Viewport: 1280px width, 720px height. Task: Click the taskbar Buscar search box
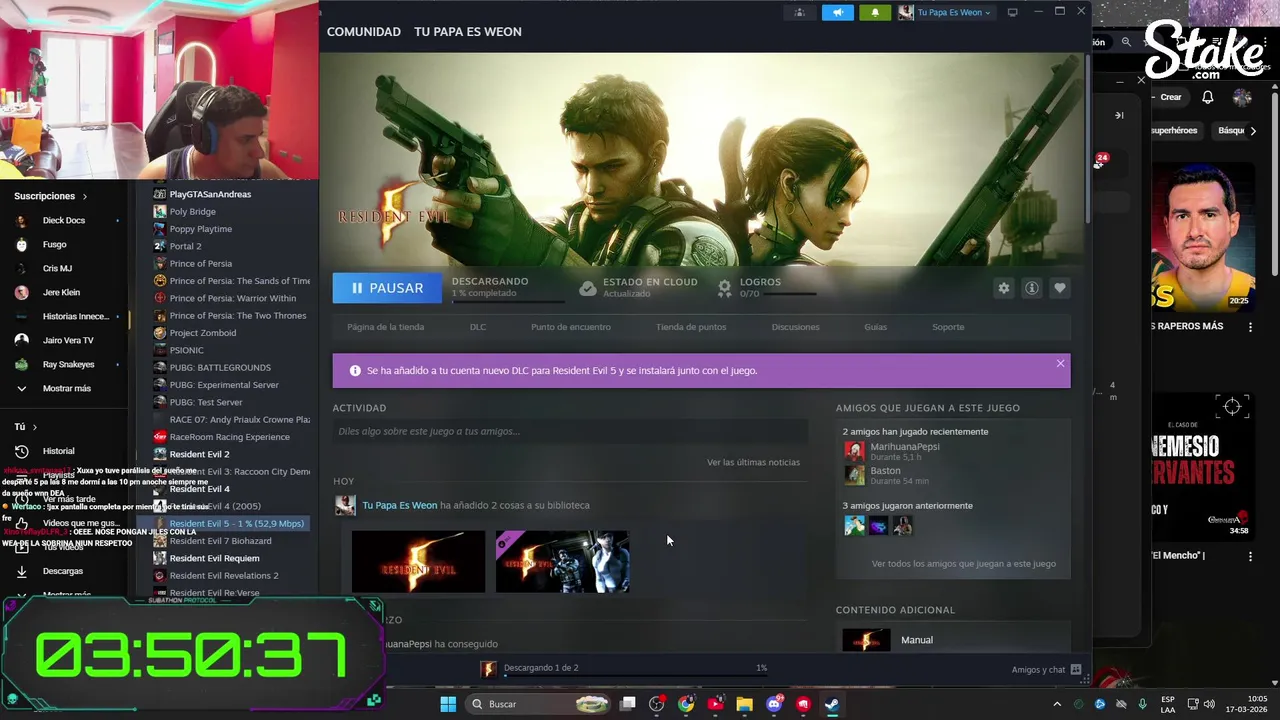[x=540, y=704]
